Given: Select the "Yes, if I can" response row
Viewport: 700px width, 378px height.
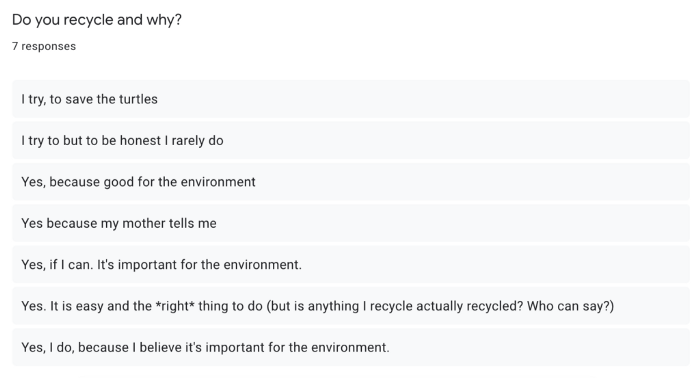Looking at the screenshot, I should tap(351, 265).
